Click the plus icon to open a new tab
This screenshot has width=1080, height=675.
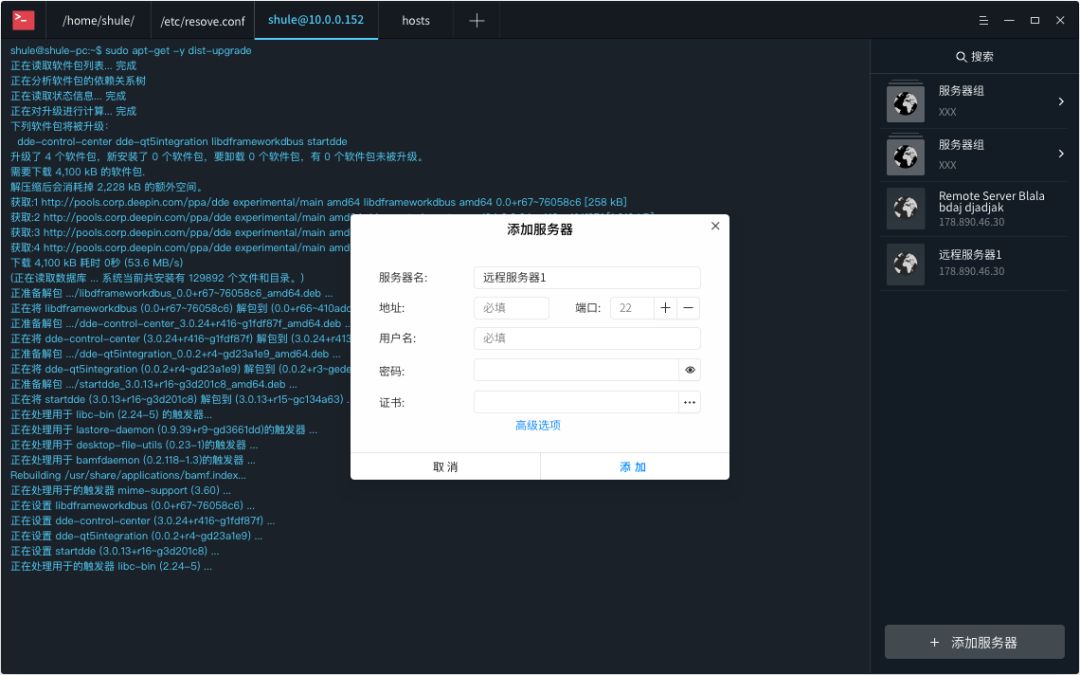click(x=477, y=20)
